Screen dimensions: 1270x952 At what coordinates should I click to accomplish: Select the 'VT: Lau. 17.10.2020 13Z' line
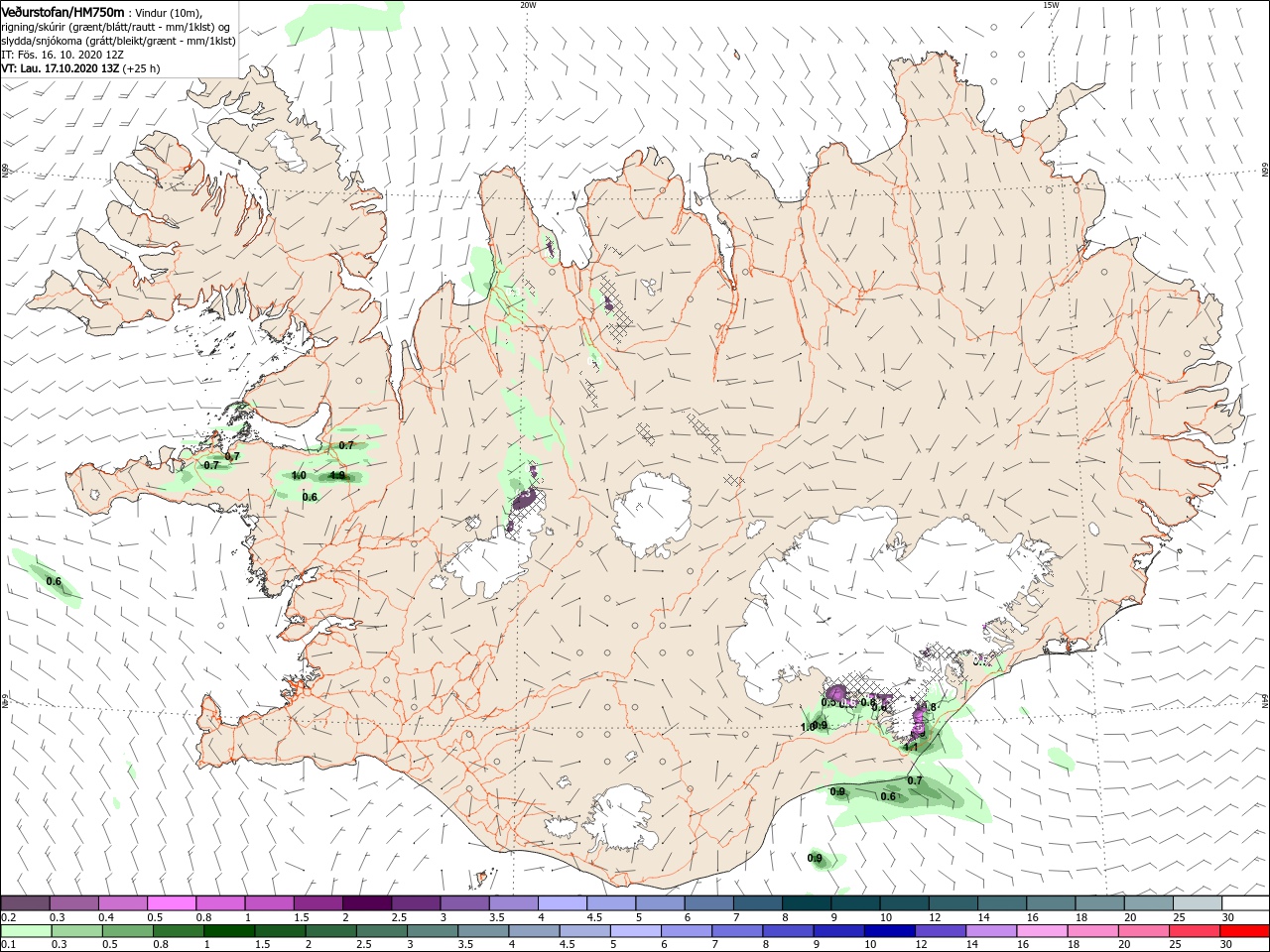61,69
